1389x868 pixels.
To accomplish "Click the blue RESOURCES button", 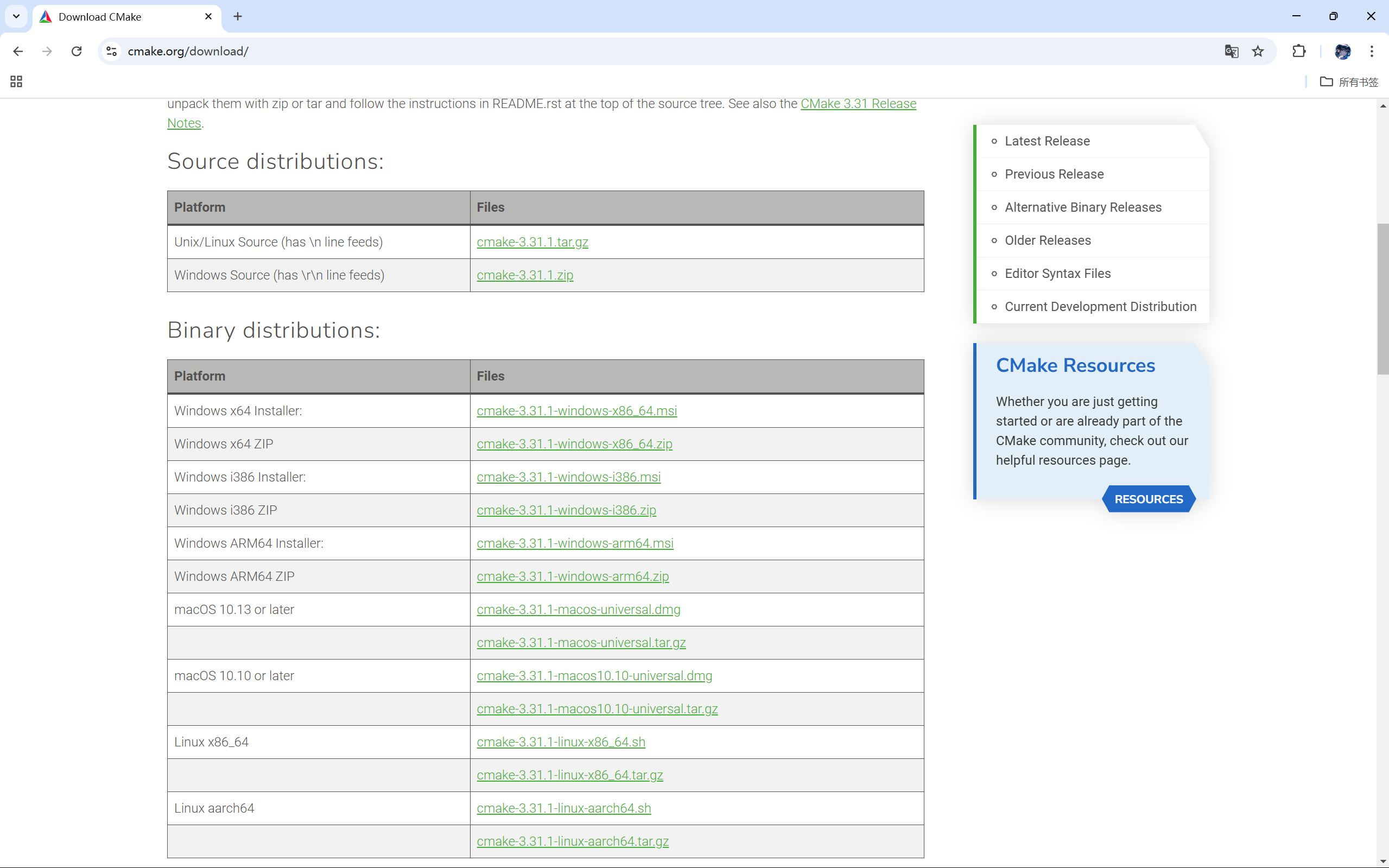I will click(x=1149, y=499).
